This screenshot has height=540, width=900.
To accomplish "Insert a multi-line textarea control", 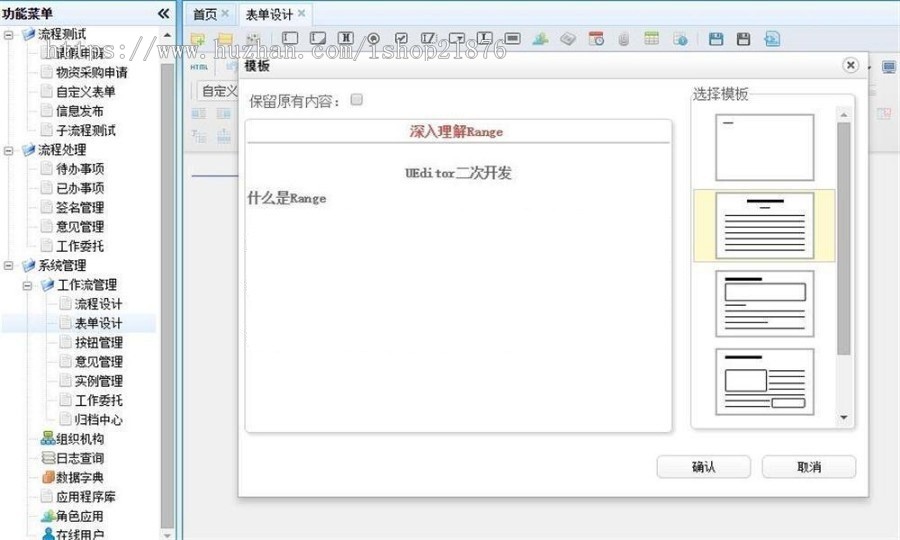I will coord(317,38).
